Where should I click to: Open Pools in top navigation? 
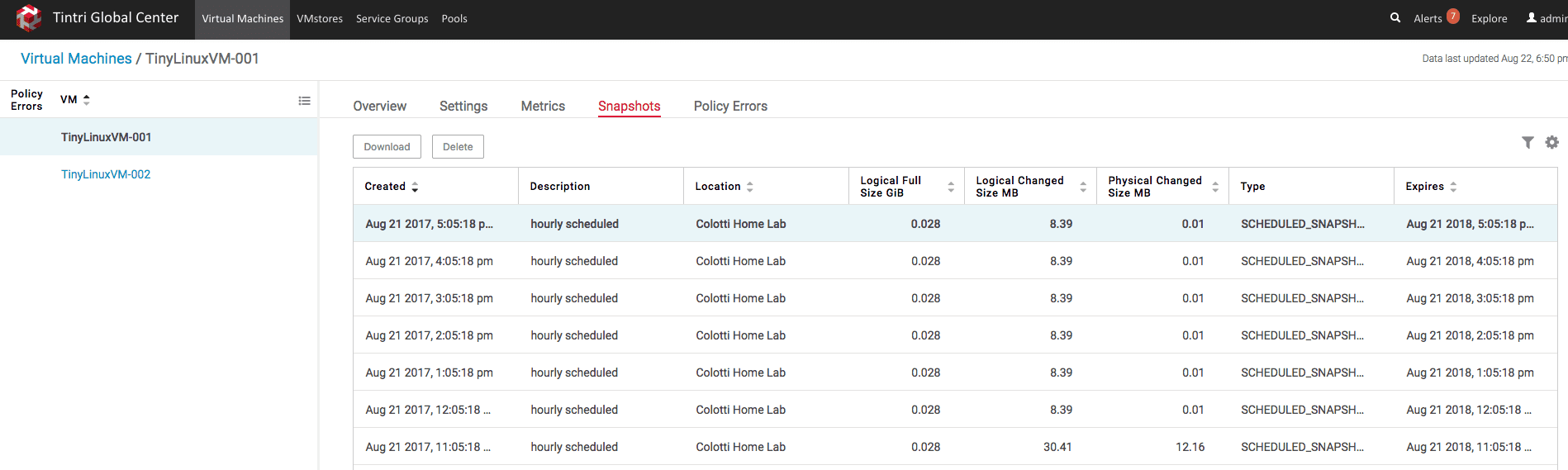click(x=454, y=19)
